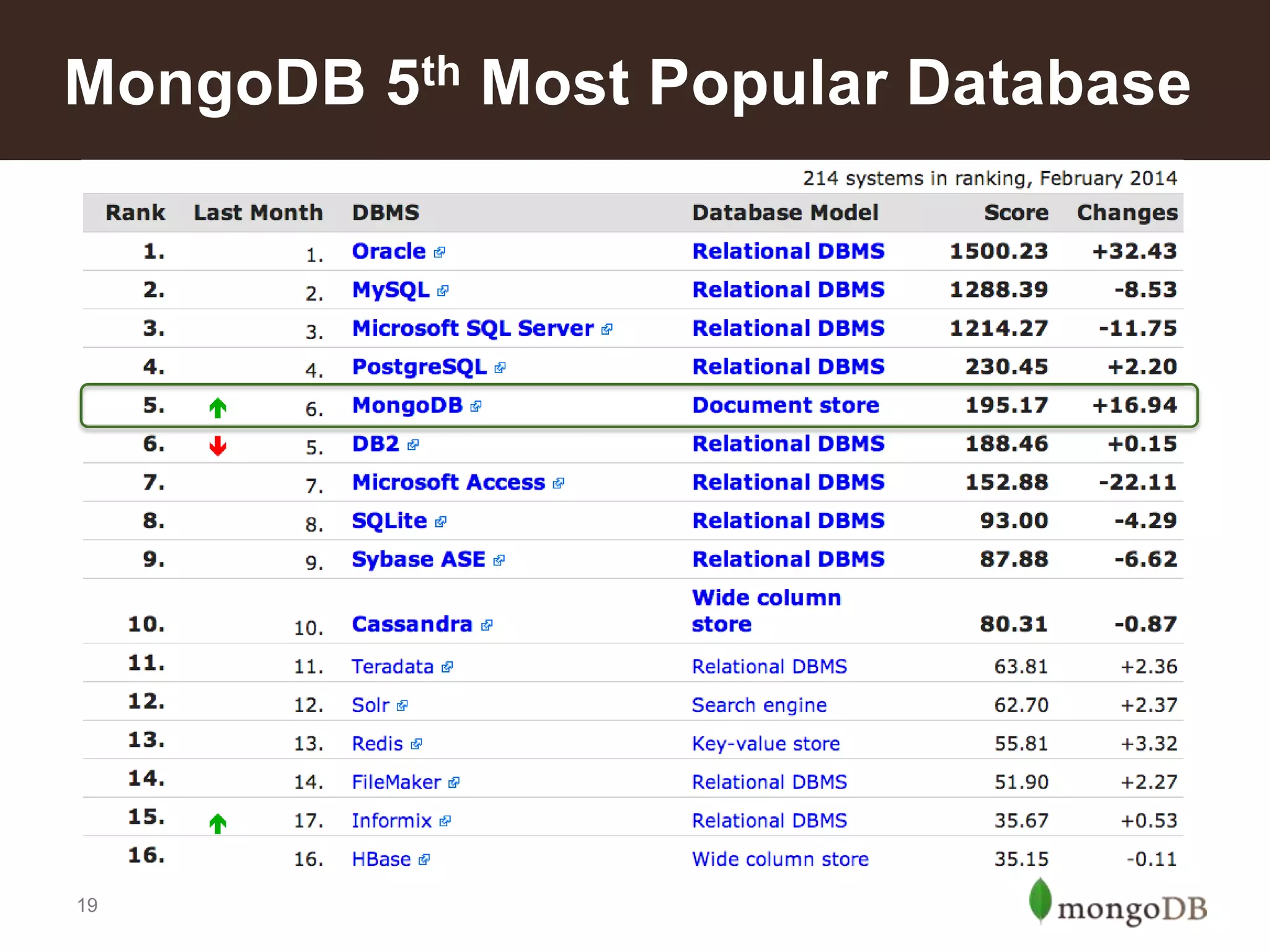Open the FileMaker link
The width and height of the screenshot is (1270, 952).
[x=396, y=782]
